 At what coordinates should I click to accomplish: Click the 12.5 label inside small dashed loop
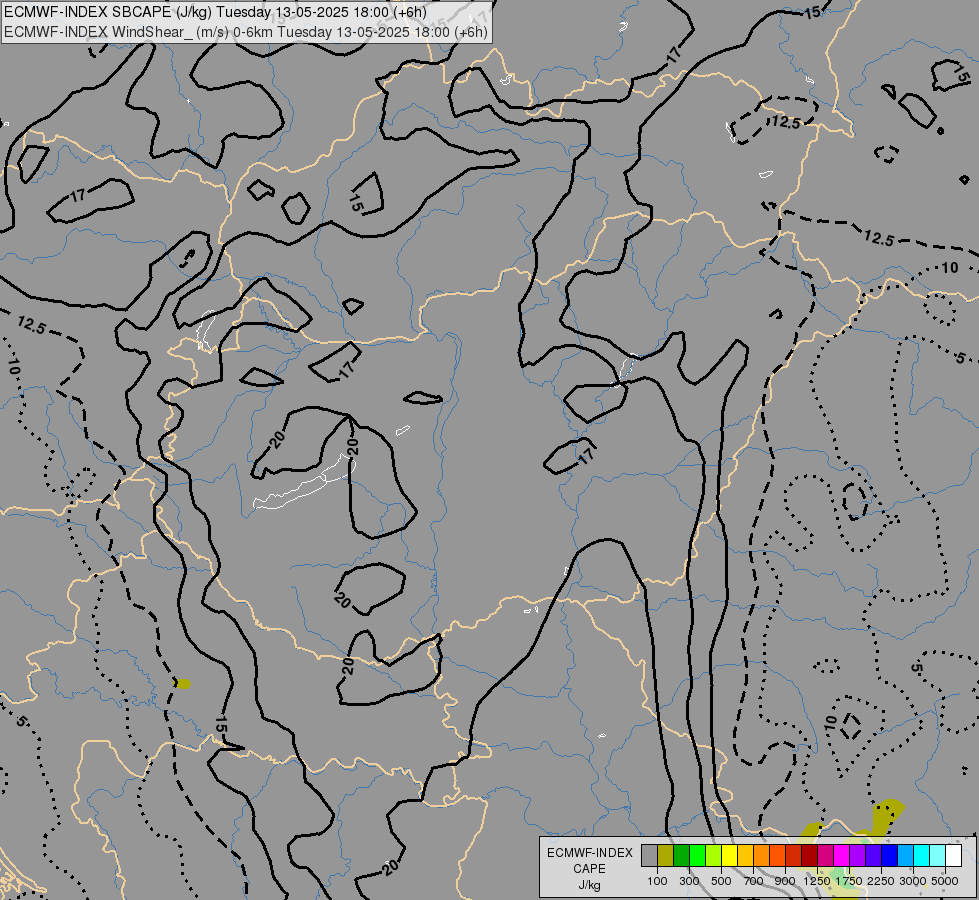785,122
